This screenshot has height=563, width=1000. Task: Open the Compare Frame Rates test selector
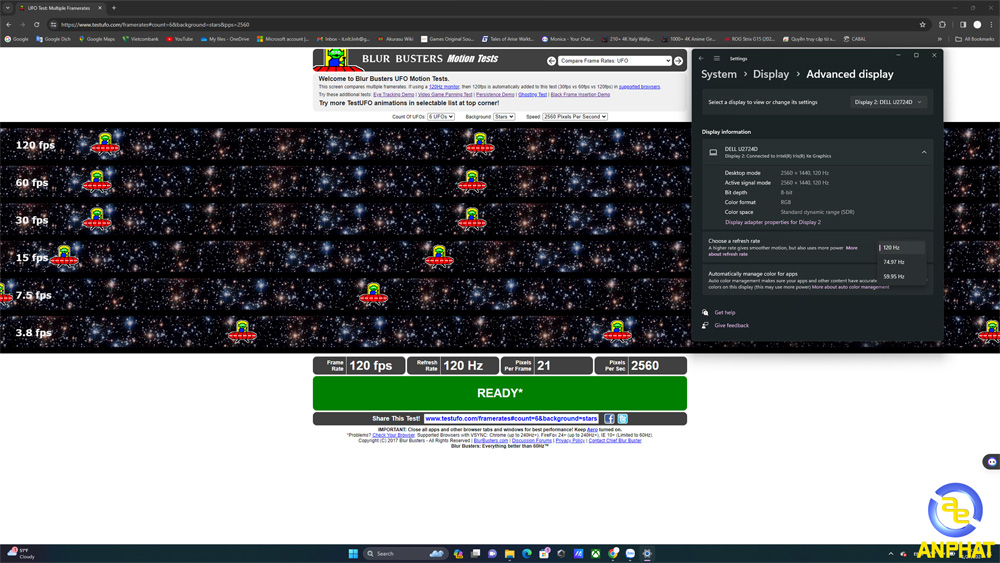pos(615,61)
